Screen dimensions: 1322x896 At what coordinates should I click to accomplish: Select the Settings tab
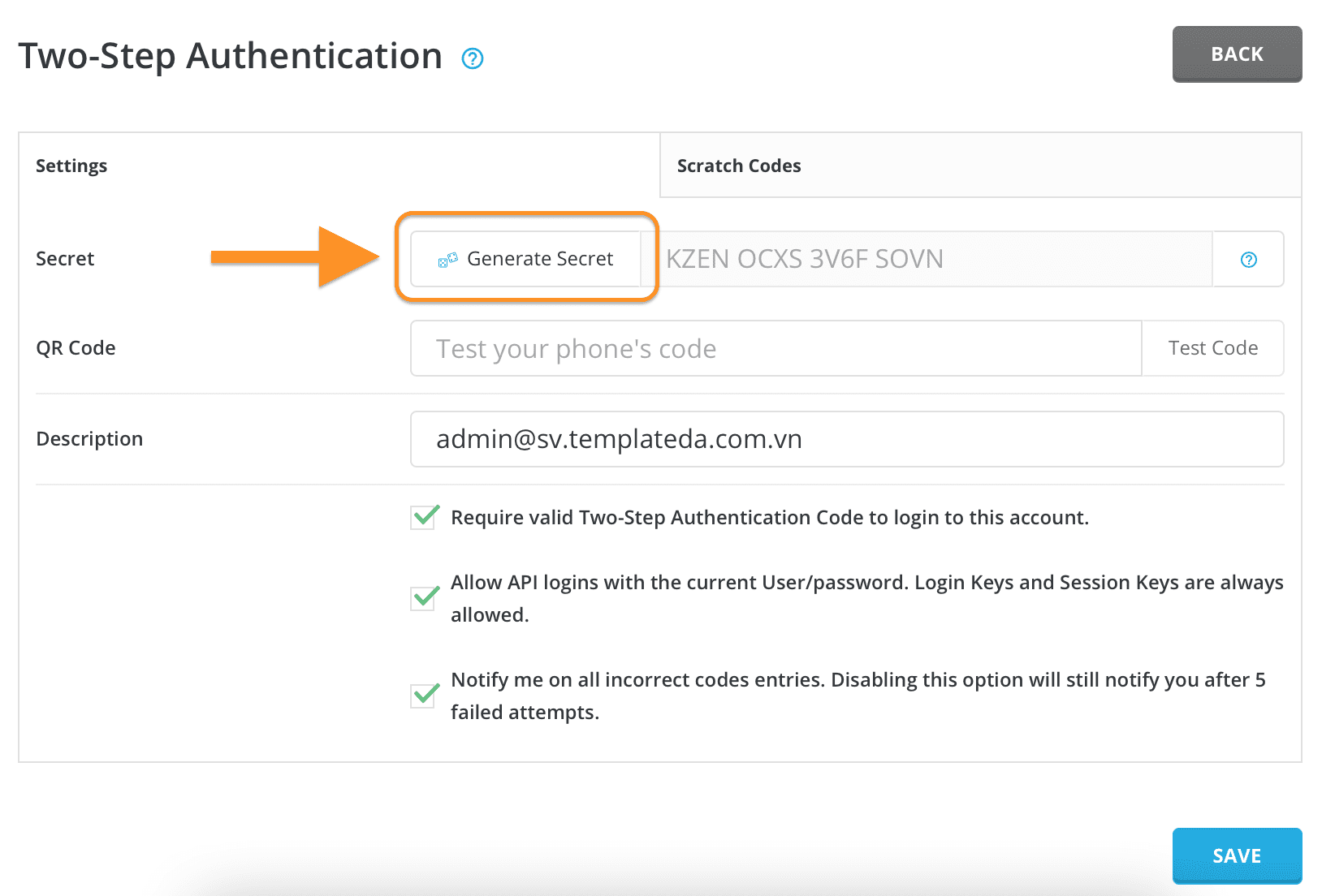[71, 166]
